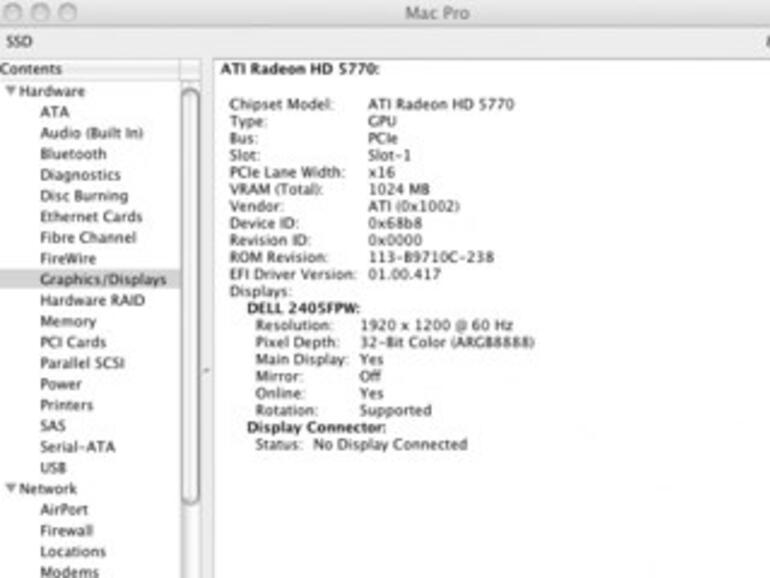The height and width of the screenshot is (578, 770).
Task: Select Modems under Network
Action: click(x=70, y=572)
